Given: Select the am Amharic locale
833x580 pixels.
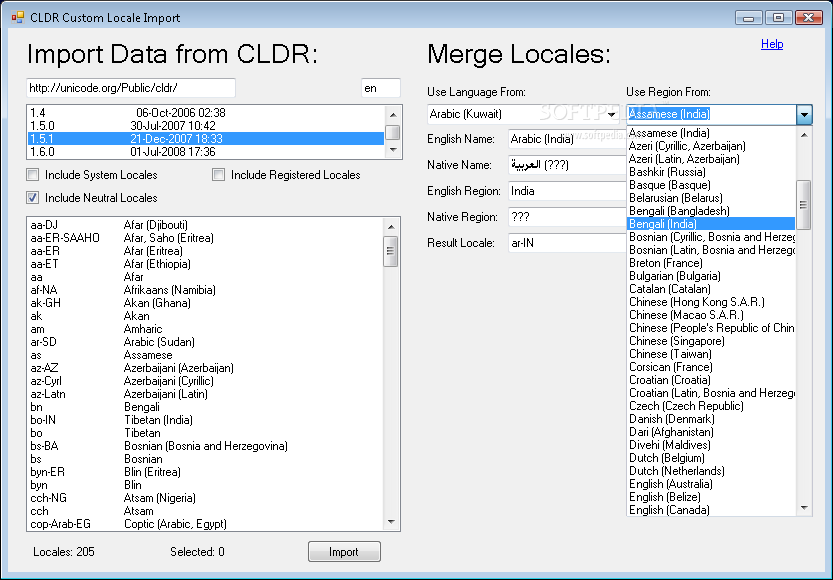Looking at the screenshot, I should (x=206, y=329).
